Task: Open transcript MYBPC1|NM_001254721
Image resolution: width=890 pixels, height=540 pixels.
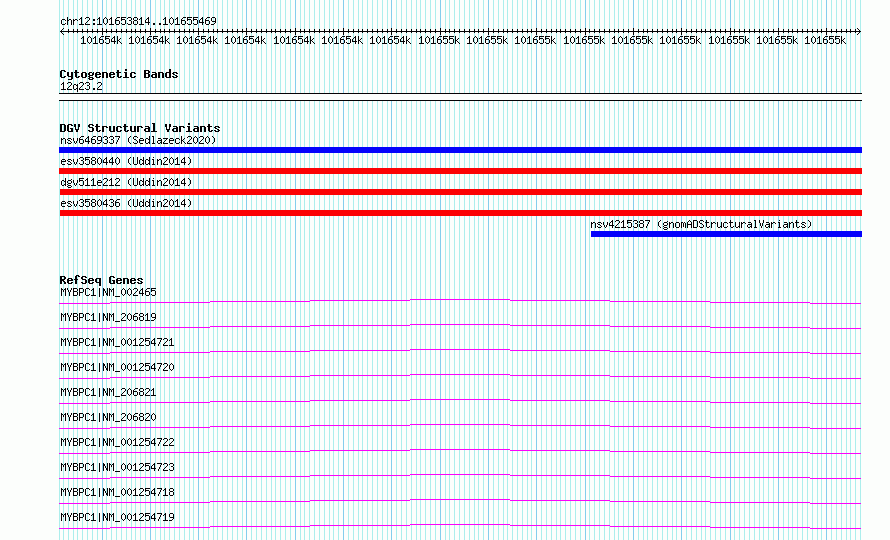Action: (x=117, y=342)
